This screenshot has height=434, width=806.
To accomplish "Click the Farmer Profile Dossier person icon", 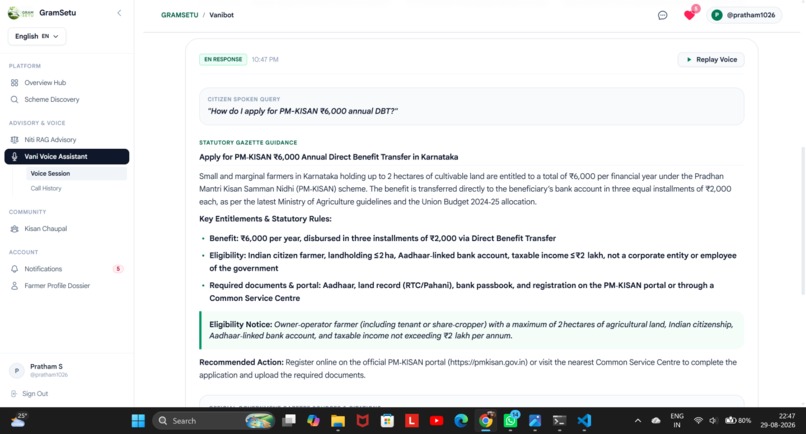I will pyautogui.click(x=14, y=285).
